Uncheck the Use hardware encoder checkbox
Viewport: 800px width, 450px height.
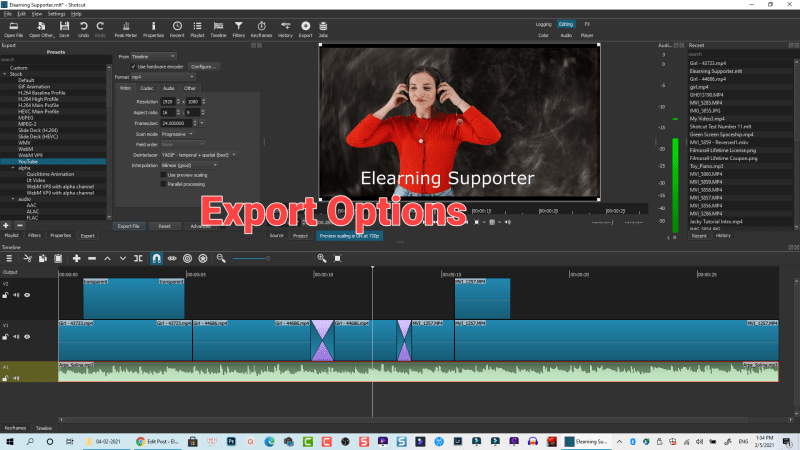point(135,66)
